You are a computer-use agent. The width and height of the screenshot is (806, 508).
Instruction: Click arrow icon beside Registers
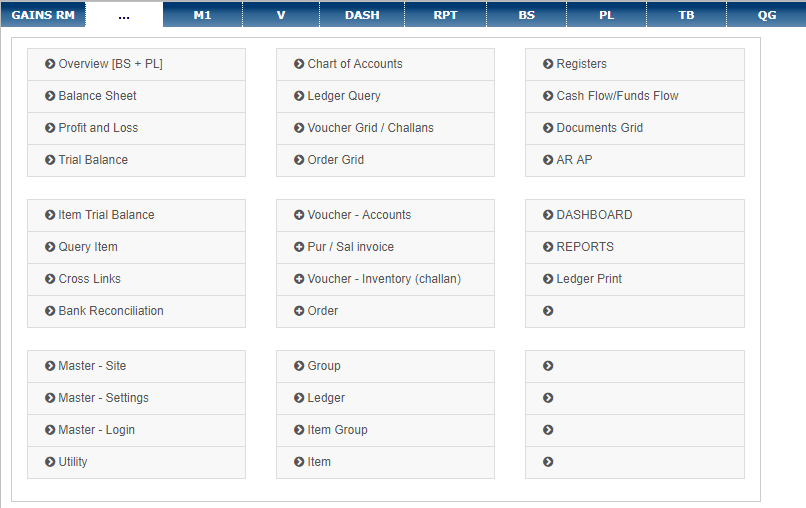point(548,64)
